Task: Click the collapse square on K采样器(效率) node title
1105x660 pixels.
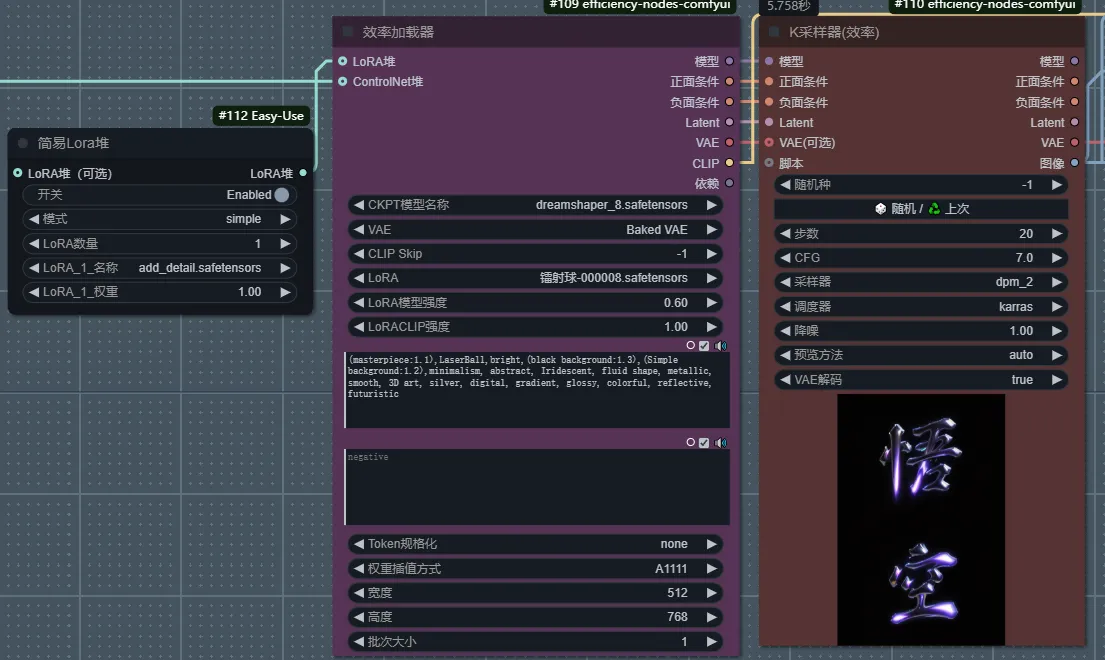Action: (x=774, y=32)
